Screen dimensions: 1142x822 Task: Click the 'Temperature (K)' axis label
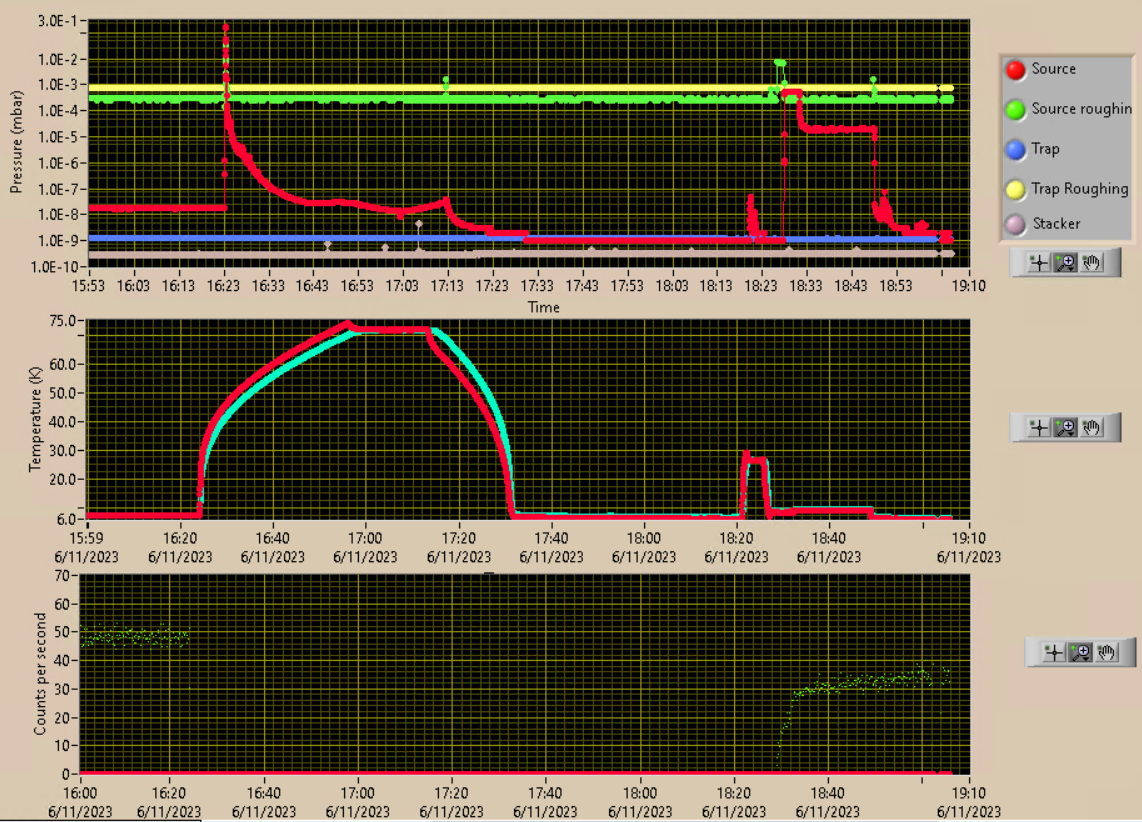[x=35, y=419]
